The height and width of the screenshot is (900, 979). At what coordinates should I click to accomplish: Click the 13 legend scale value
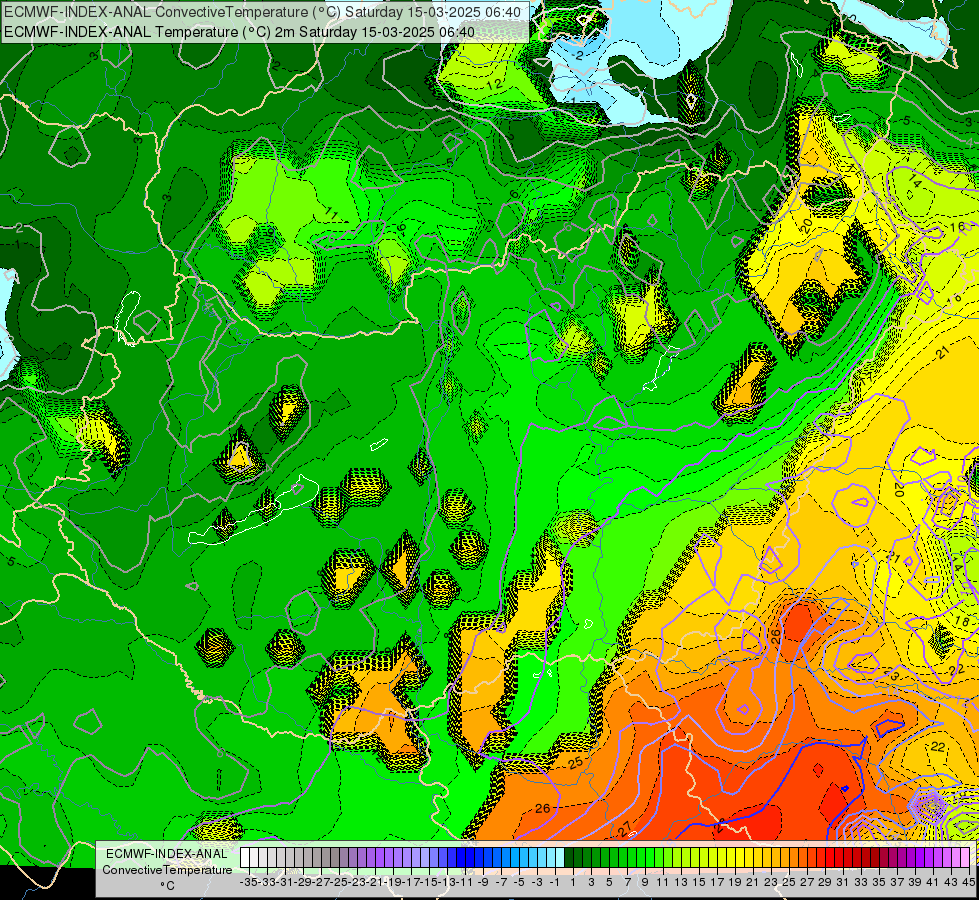681,882
